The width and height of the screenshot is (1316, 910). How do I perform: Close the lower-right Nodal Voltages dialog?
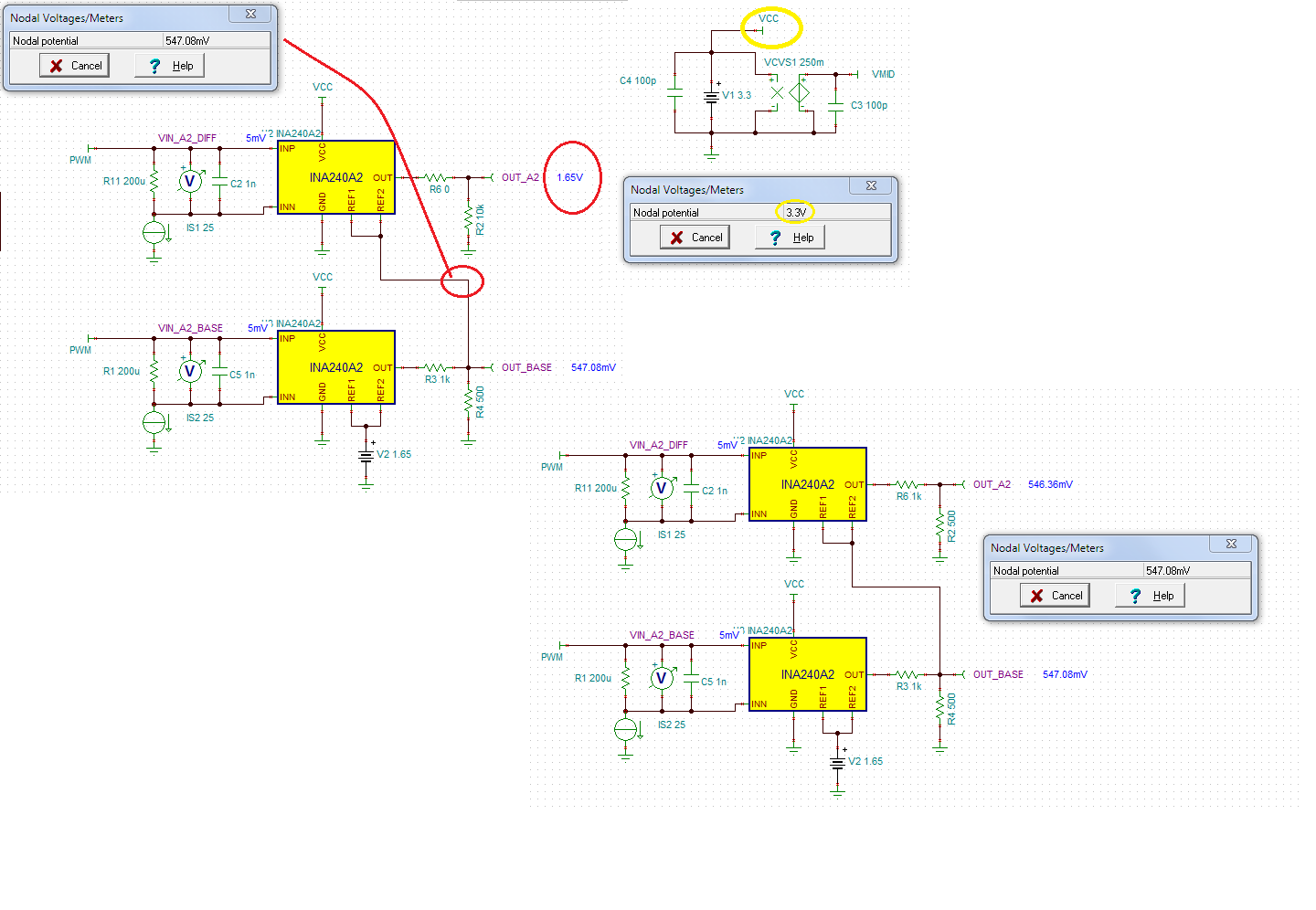click(1231, 544)
